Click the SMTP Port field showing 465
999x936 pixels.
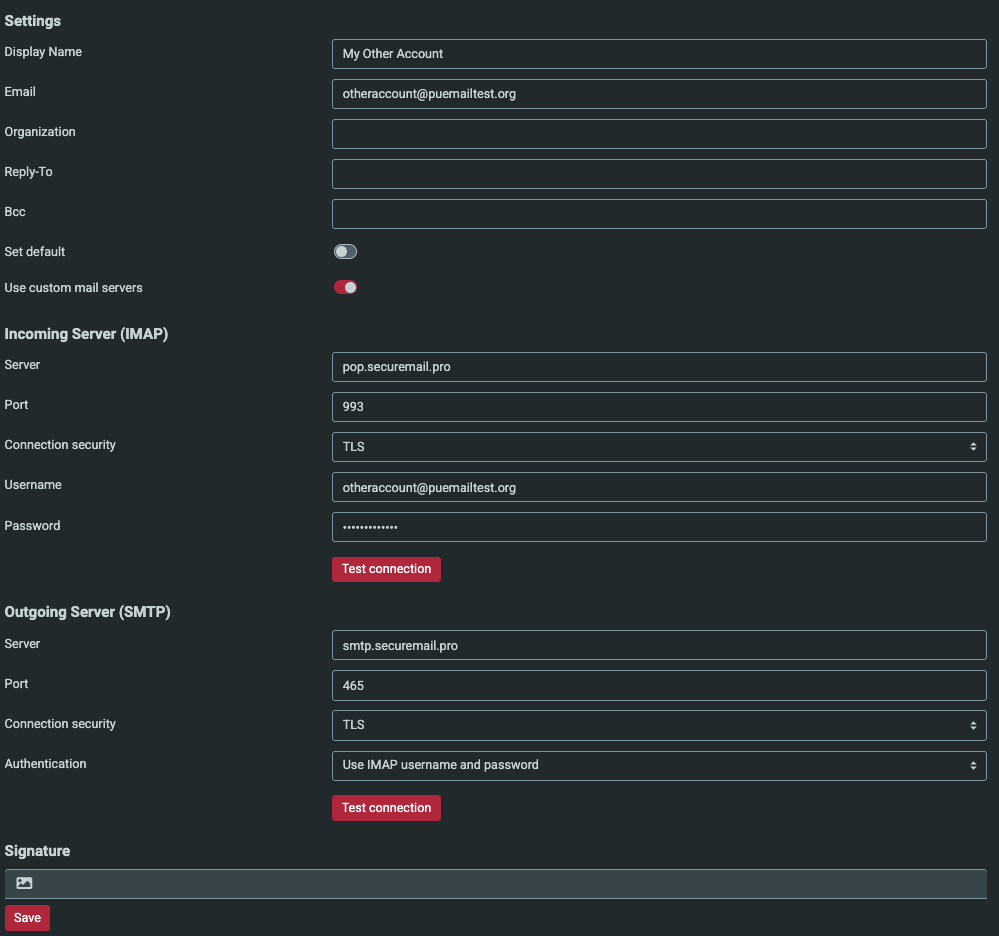[658, 685]
